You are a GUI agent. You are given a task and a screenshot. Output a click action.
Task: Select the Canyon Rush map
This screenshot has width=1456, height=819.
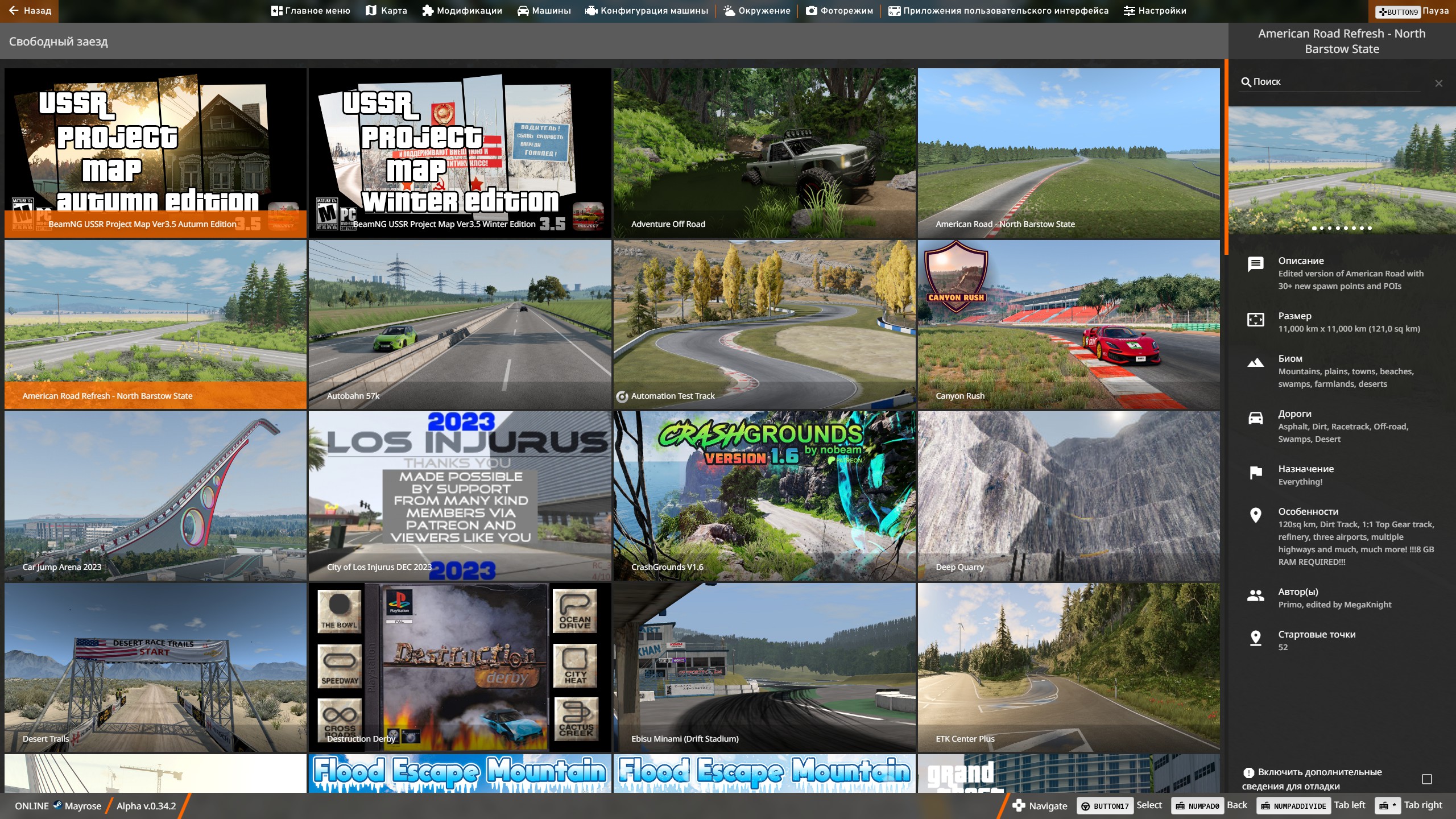coord(1069,324)
